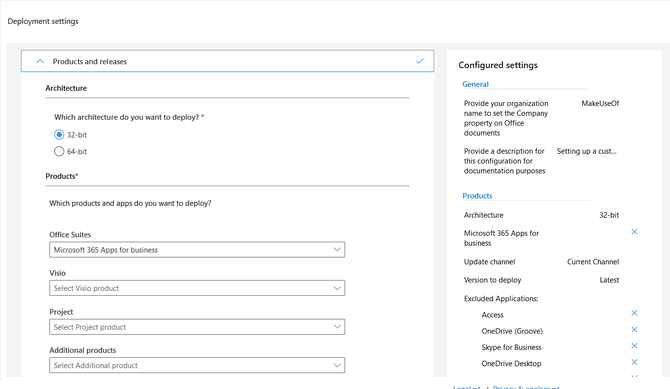Click the Latest version value
Image resolution: width=670 pixels, height=389 pixels.
click(609, 280)
